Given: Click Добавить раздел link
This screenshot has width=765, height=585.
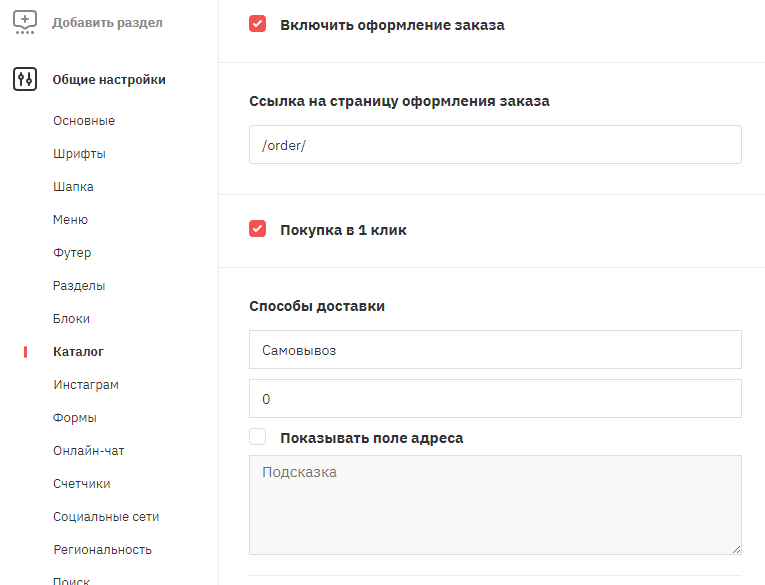Looking at the screenshot, I should (107, 22).
